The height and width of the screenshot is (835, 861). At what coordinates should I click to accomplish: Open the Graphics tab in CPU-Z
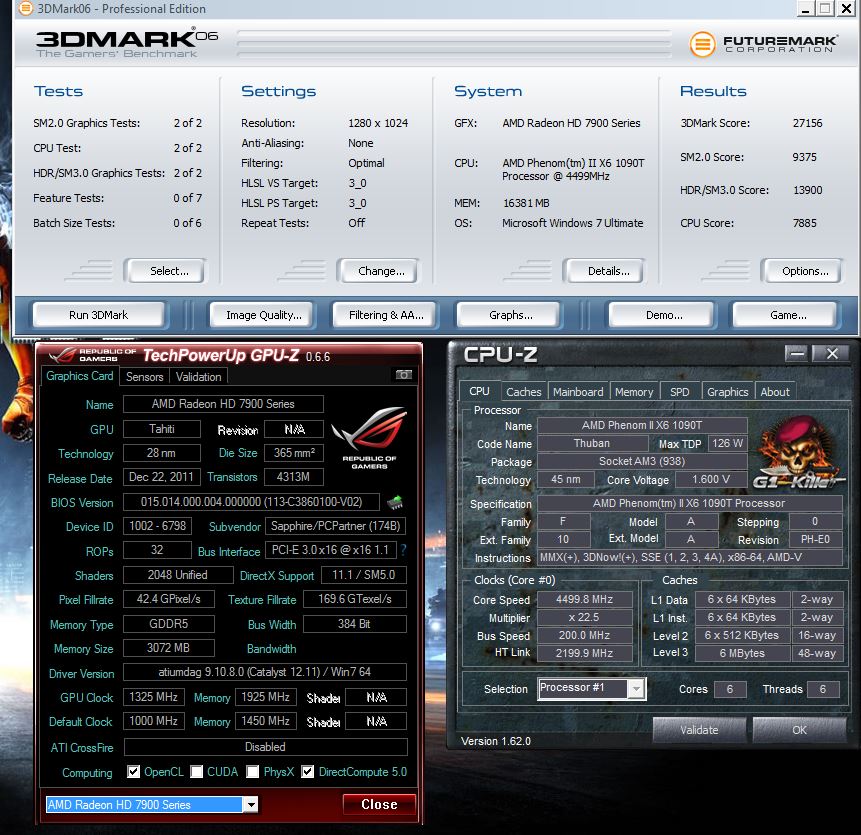point(728,391)
